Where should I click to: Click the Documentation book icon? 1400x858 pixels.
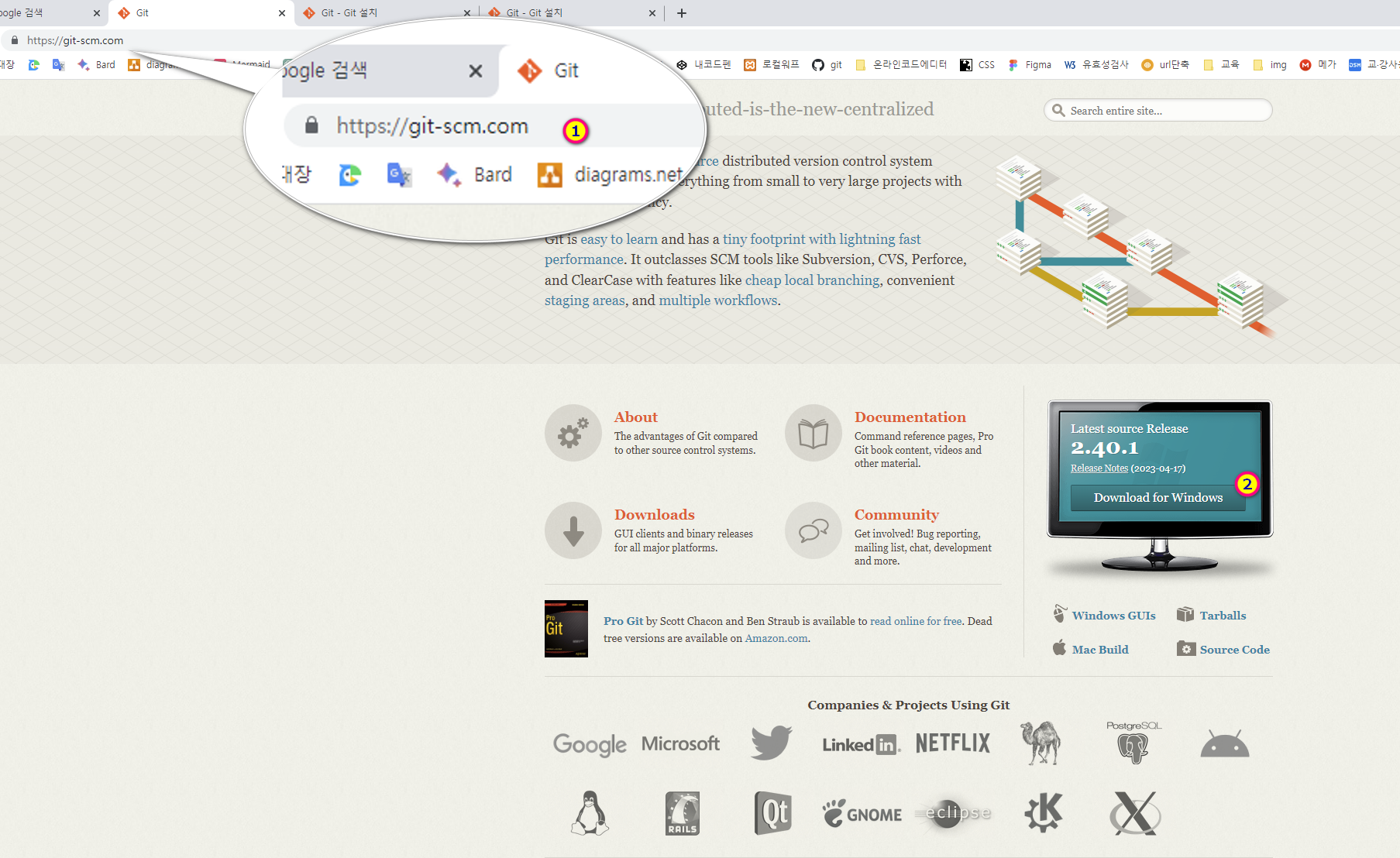[813, 433]
